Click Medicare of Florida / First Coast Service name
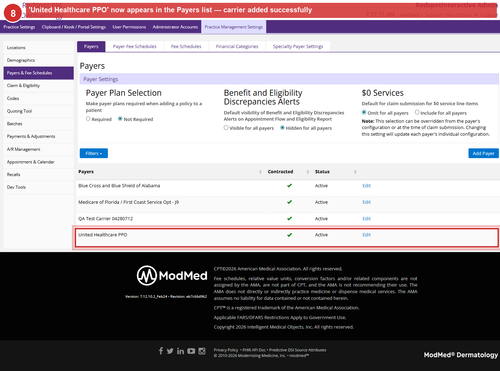 point(128,202)
